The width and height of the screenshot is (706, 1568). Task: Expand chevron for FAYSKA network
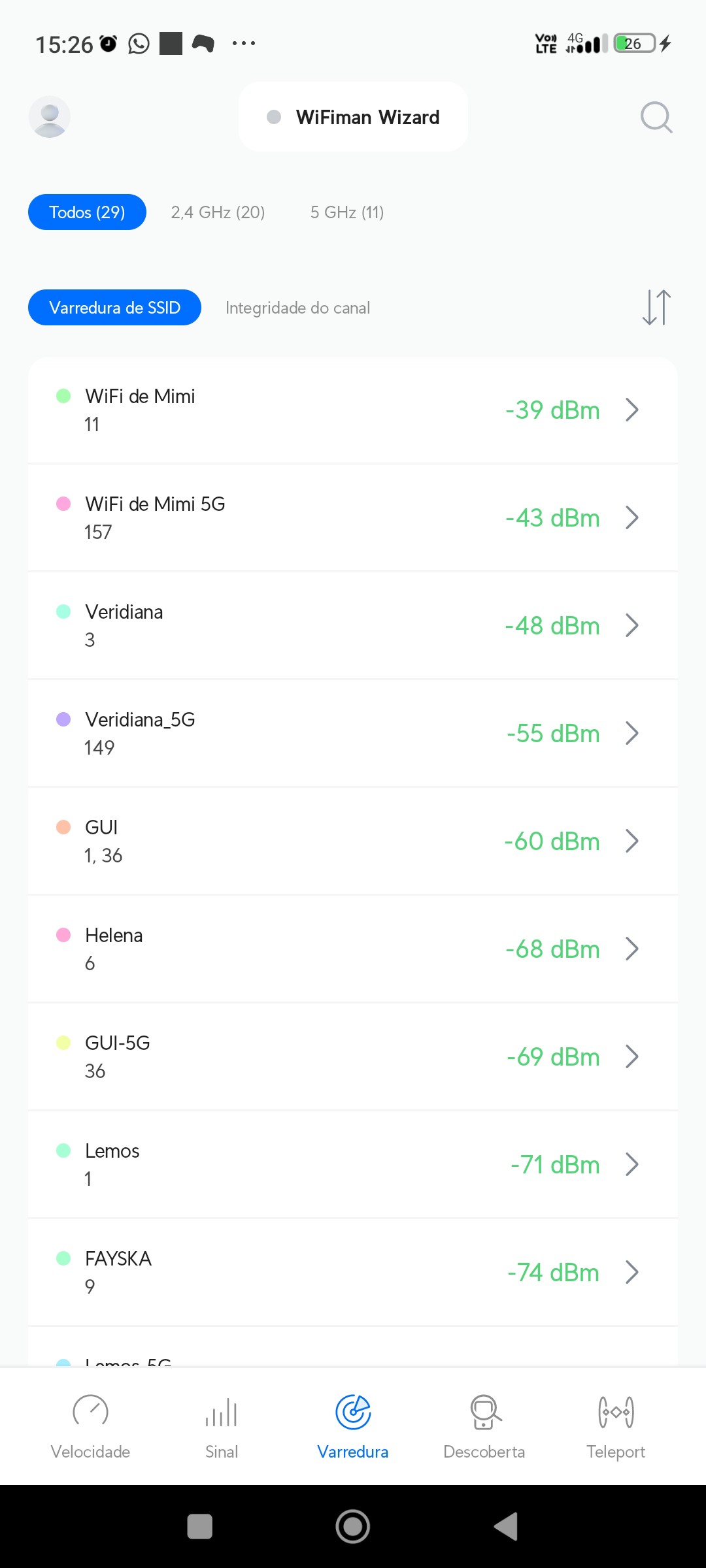pyautogui.click(x=631, y=1273)
